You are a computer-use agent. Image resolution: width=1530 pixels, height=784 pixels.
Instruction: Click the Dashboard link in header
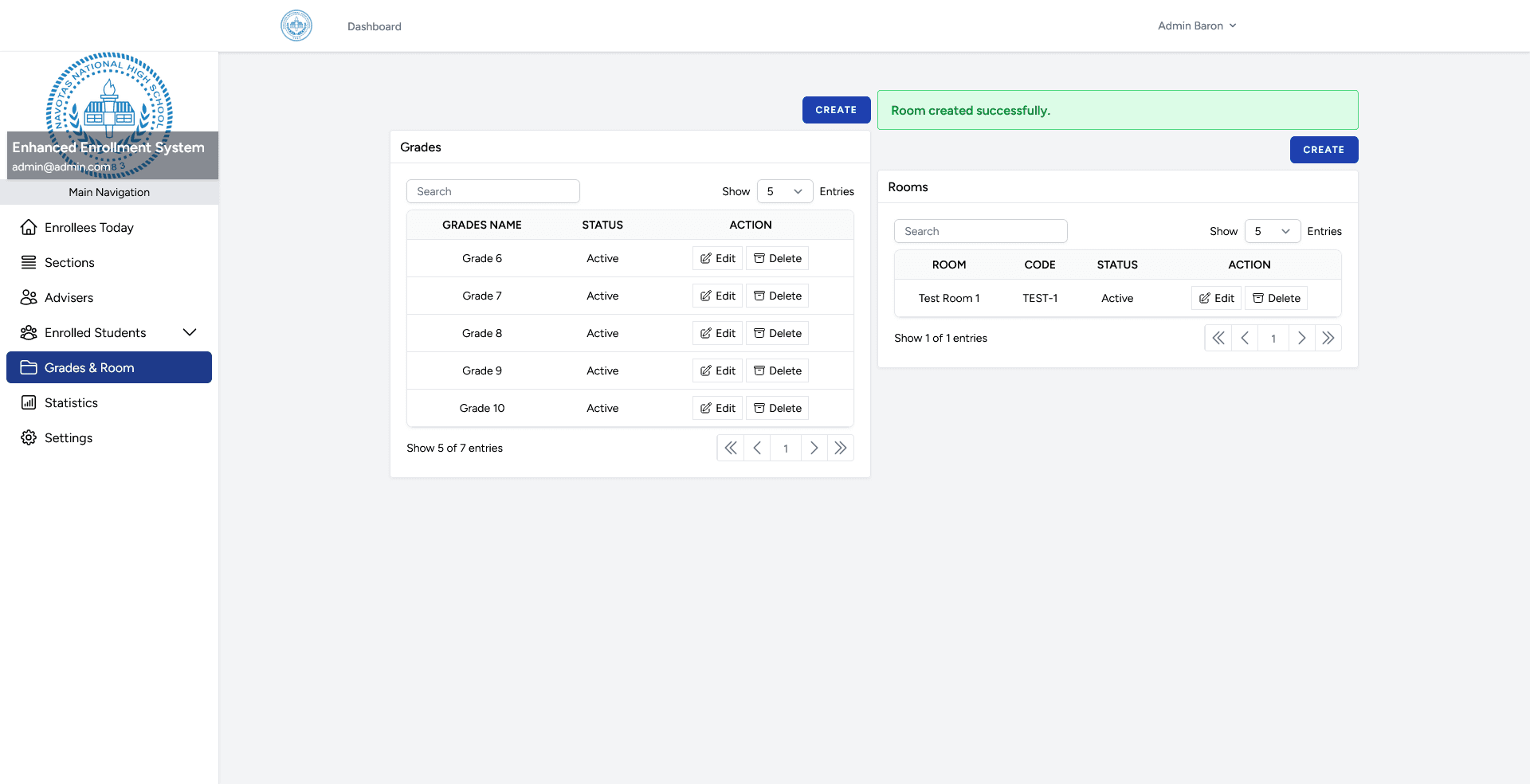click(x=374, y=26)
